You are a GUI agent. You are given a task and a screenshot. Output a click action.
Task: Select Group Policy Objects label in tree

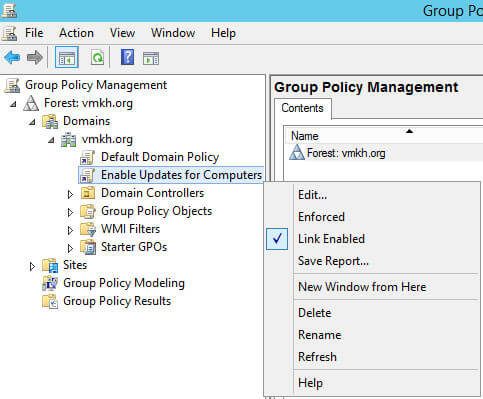tap(157, 211)
